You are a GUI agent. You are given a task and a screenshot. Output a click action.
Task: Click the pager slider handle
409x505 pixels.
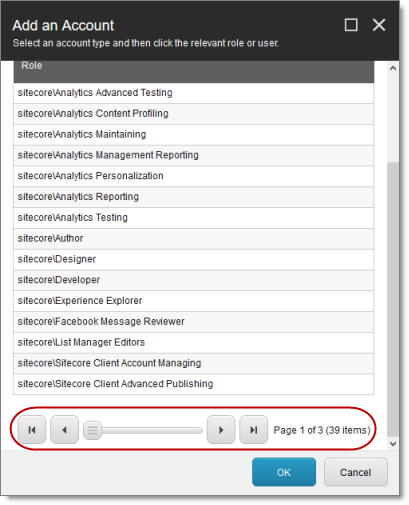coord(92,430)
